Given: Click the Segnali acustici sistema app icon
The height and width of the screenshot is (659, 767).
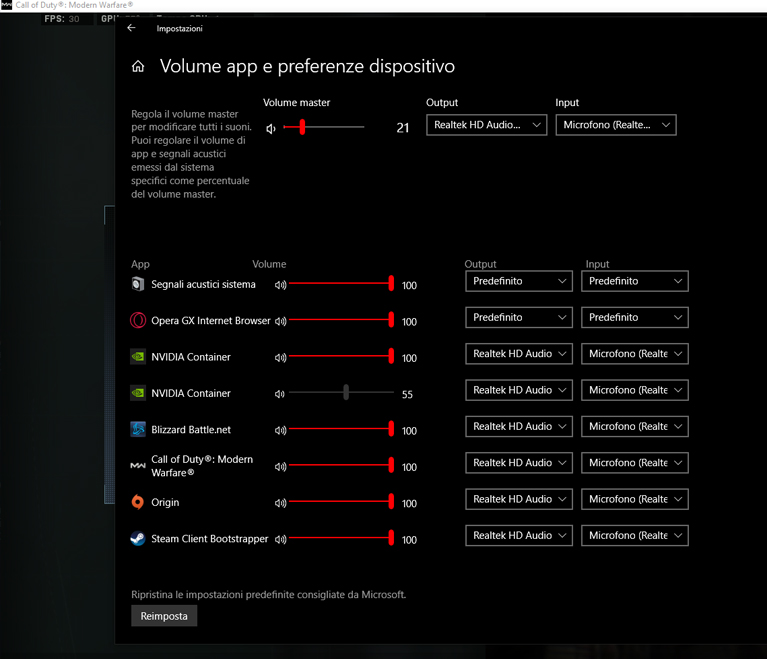Looking at the screenshot, I should click(x=138, y=284).
